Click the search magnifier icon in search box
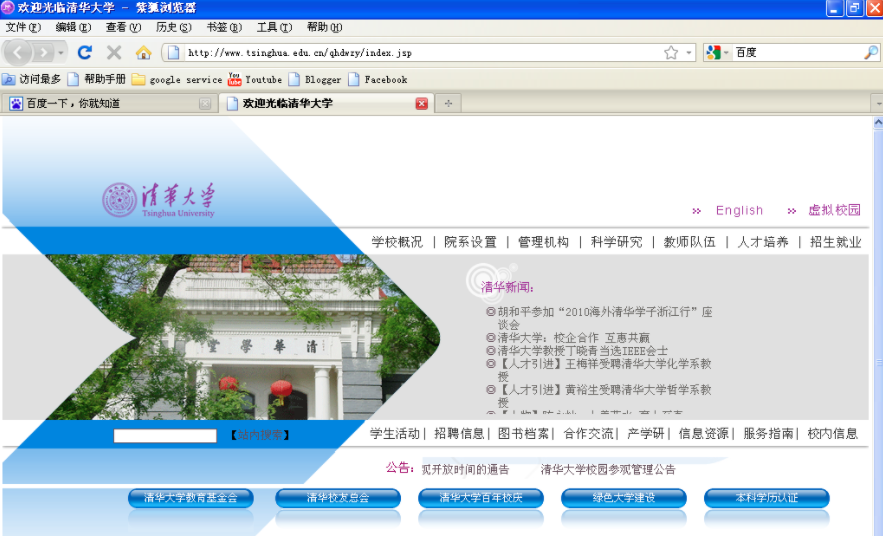The height and width of the screenshot is (536, 883). pyautogui.click(x=870, y=52)
